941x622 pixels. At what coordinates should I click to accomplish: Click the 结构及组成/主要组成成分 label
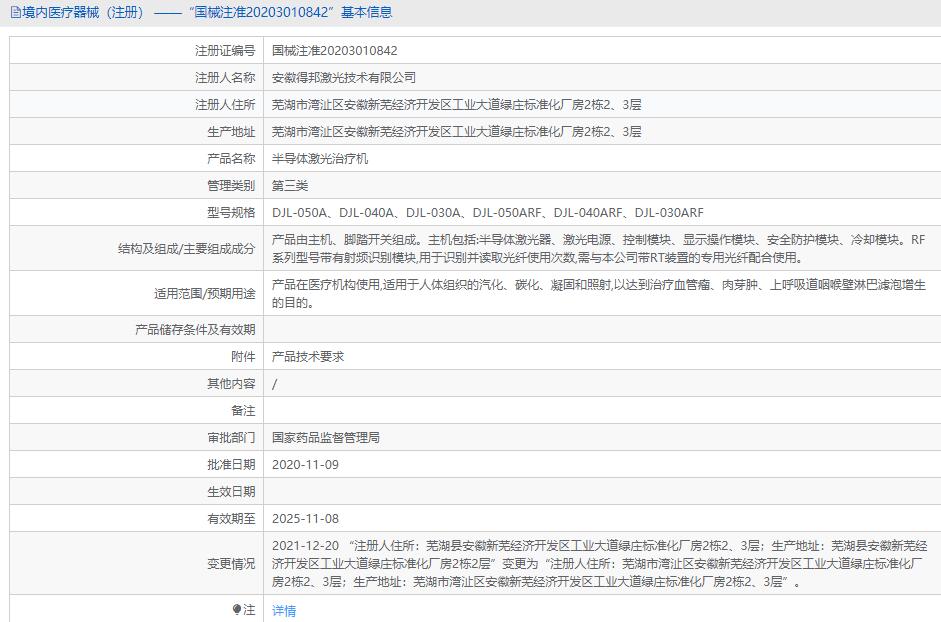tap(187, 249)
